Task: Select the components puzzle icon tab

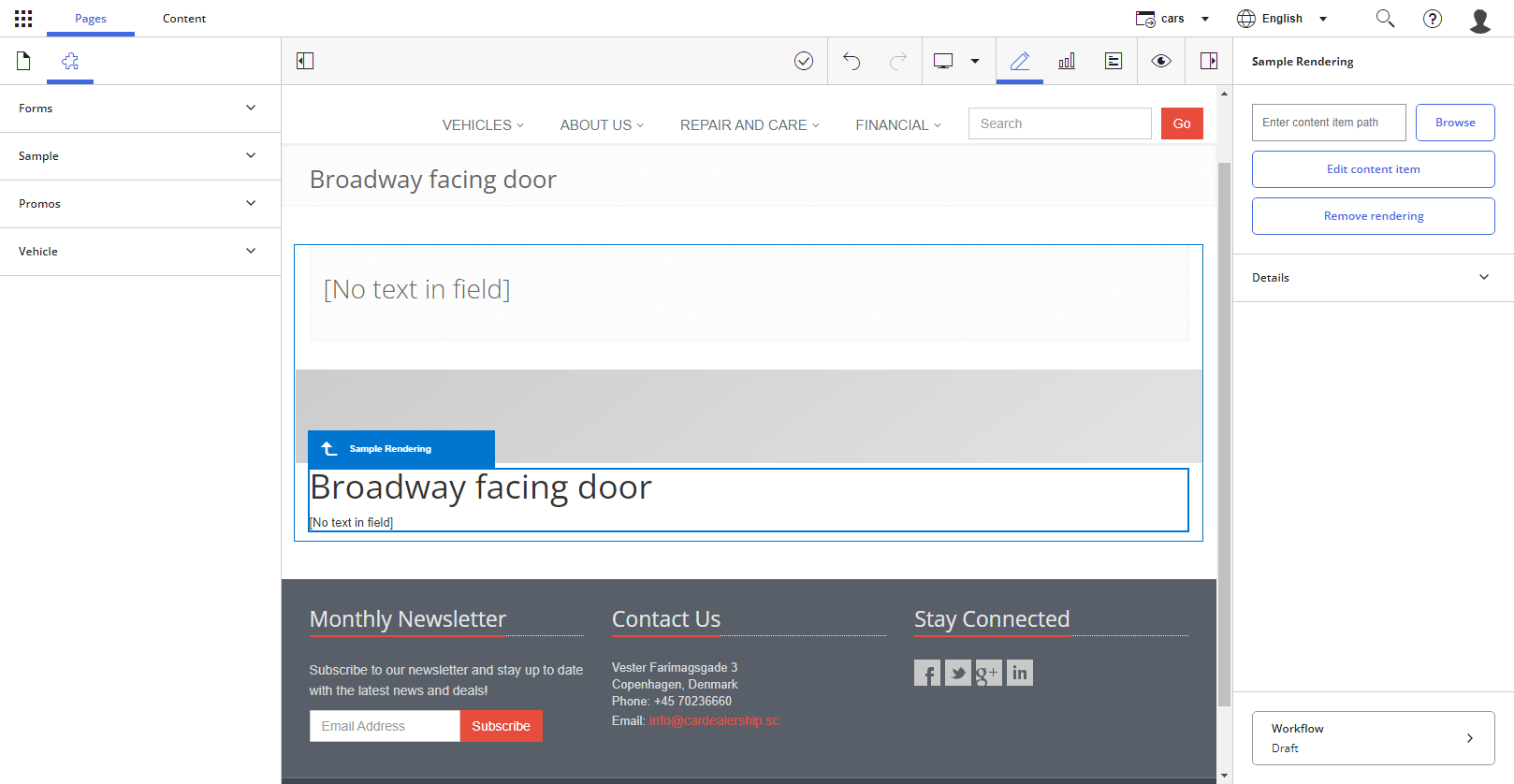Action: (x=70, y=61)
